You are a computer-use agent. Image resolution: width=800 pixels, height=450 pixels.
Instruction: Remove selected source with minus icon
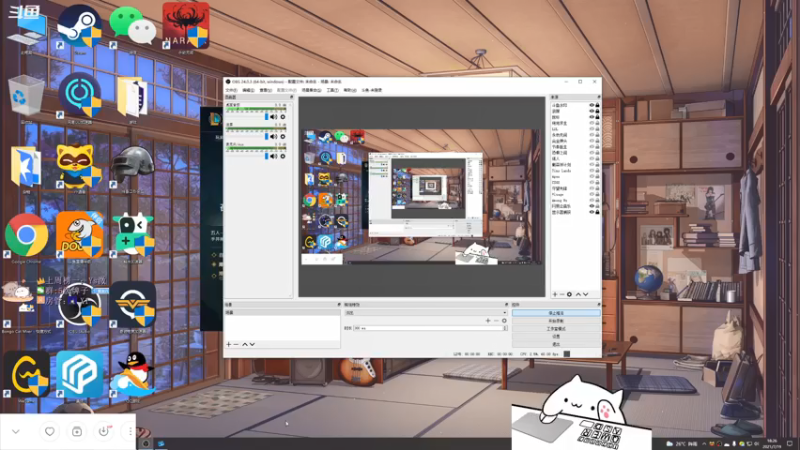(x=562, y=294)
